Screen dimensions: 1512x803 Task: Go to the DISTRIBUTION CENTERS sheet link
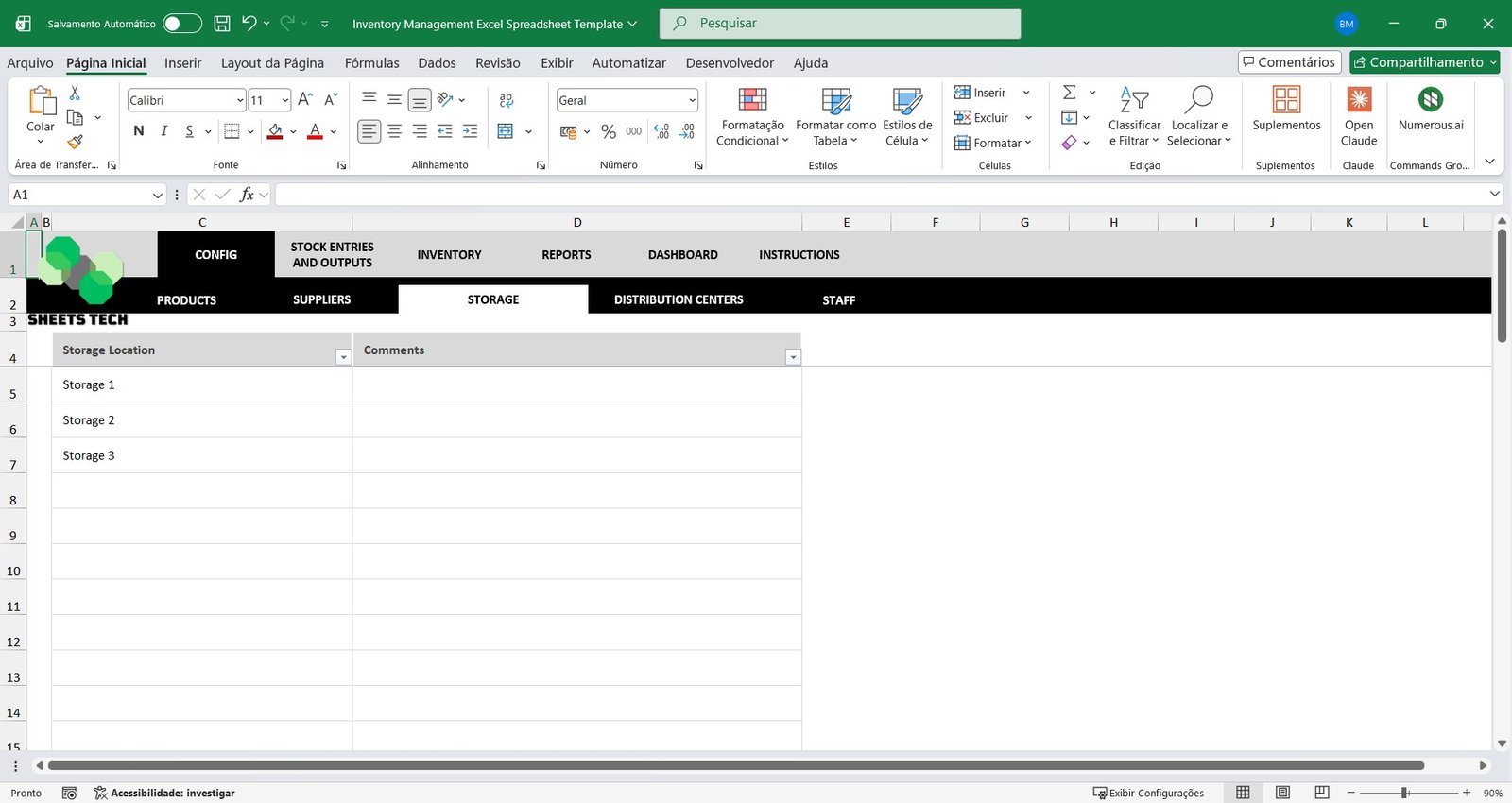click(x=679, y=300)
